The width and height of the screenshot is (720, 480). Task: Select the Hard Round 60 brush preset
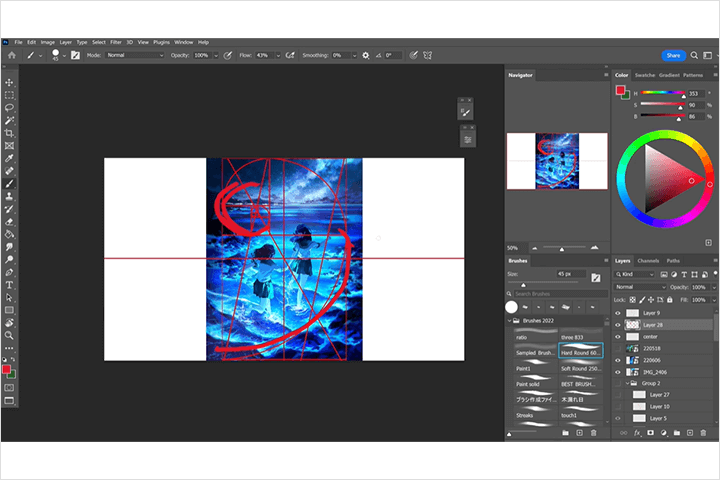(x=580, y=350)
